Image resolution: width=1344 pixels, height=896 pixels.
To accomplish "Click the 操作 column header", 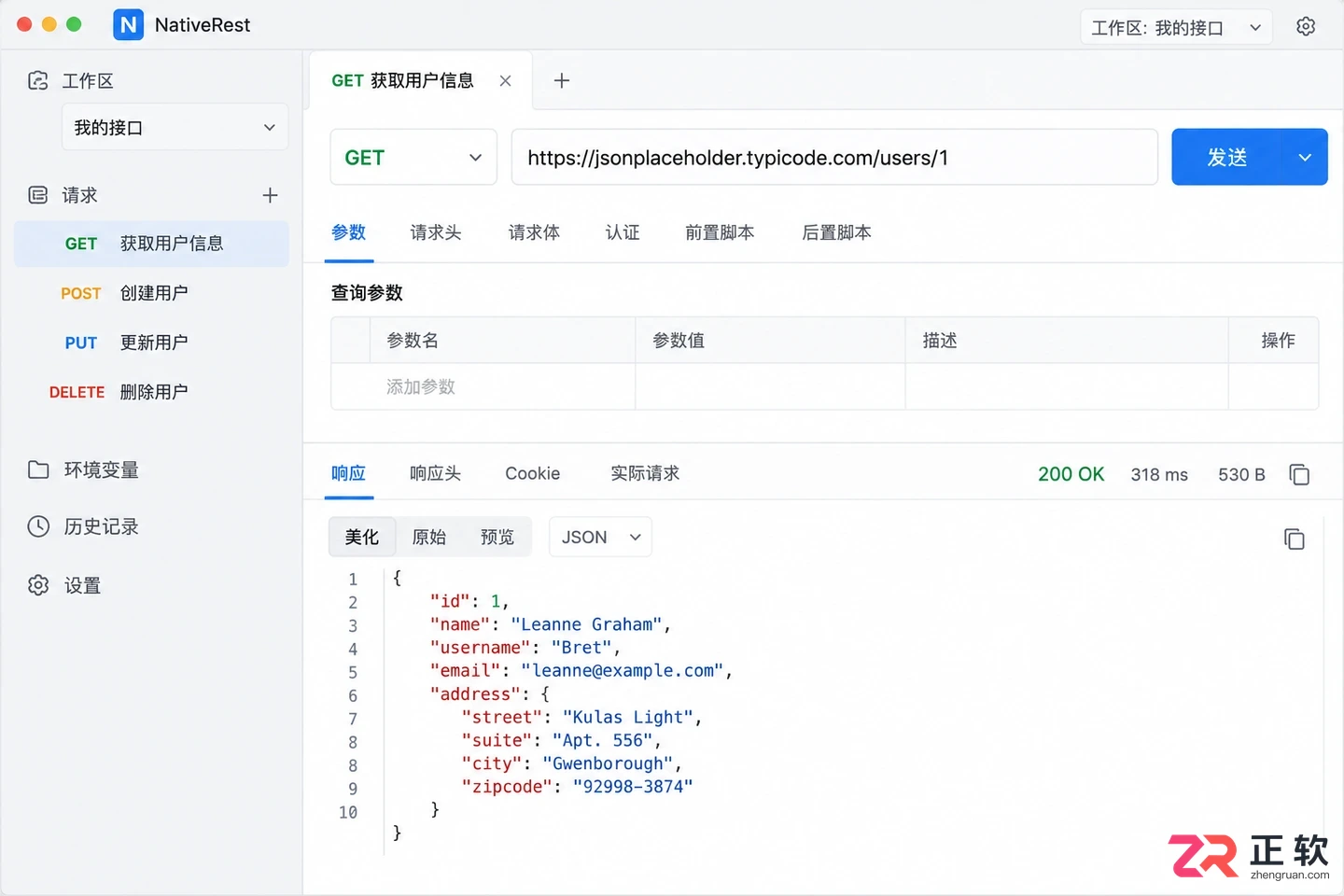I will [x=1278, y=341].
